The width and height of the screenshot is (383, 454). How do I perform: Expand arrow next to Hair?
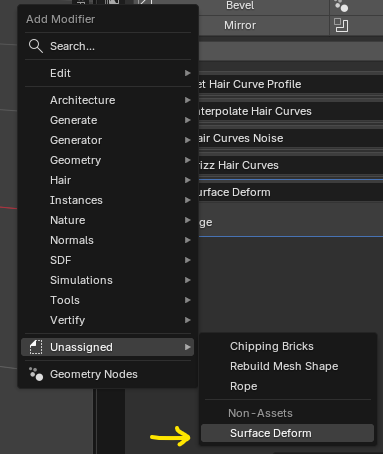(x=188, y=180)
